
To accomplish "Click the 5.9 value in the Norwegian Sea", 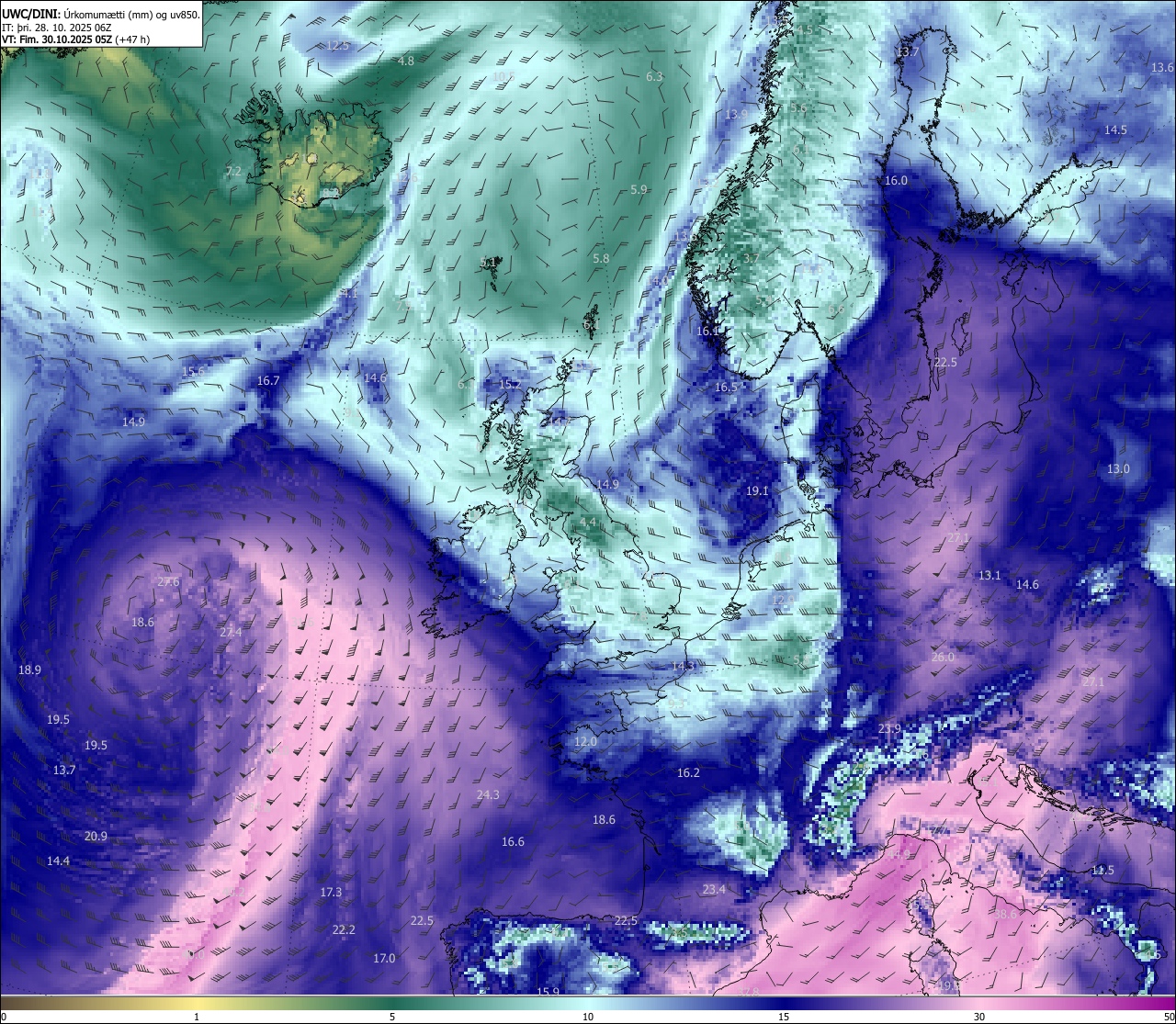I will (639, 190).
